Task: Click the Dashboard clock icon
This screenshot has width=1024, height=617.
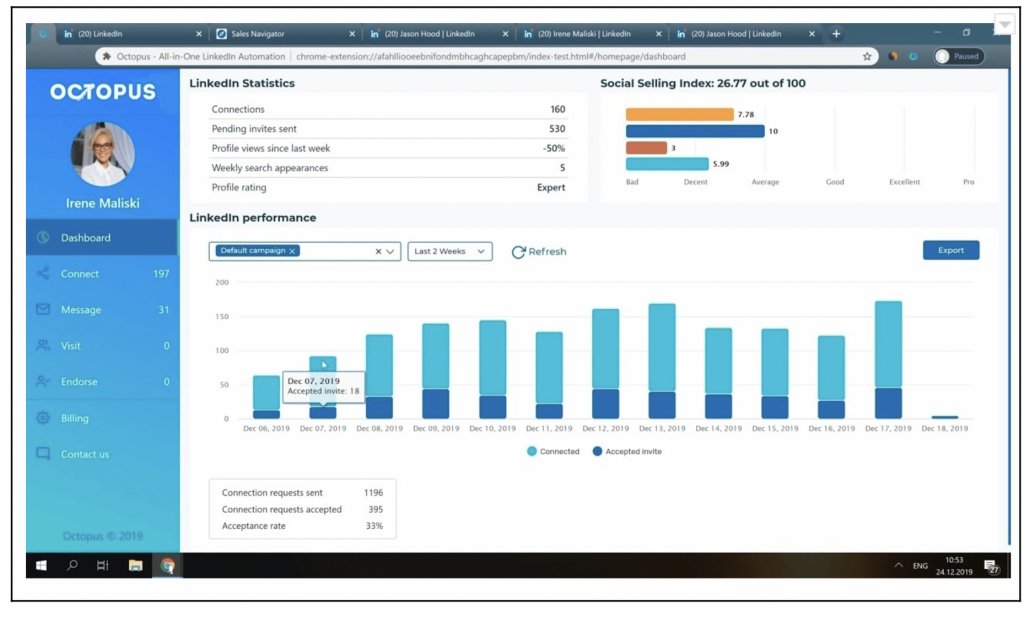Action: [x=43, y=238]
